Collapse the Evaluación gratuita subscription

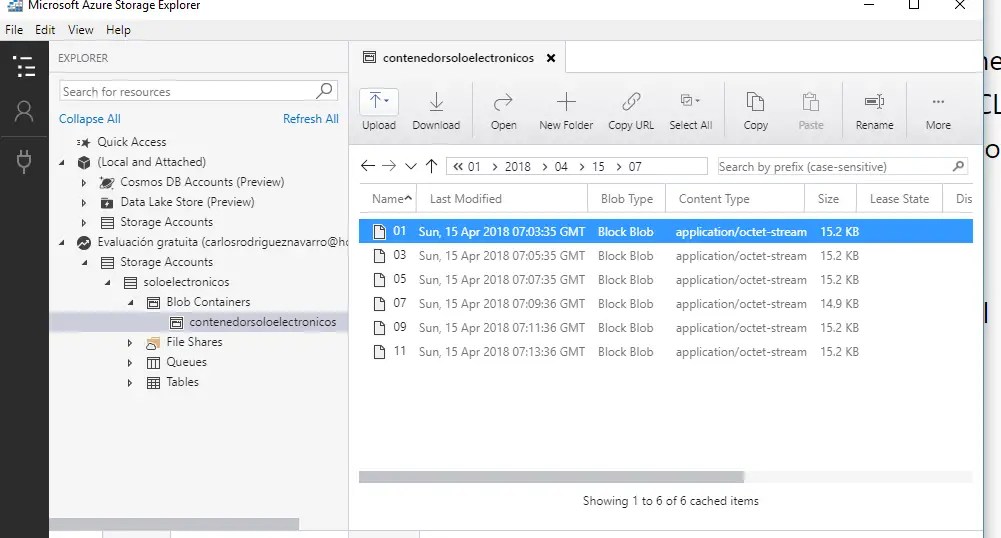coord(62,243)
